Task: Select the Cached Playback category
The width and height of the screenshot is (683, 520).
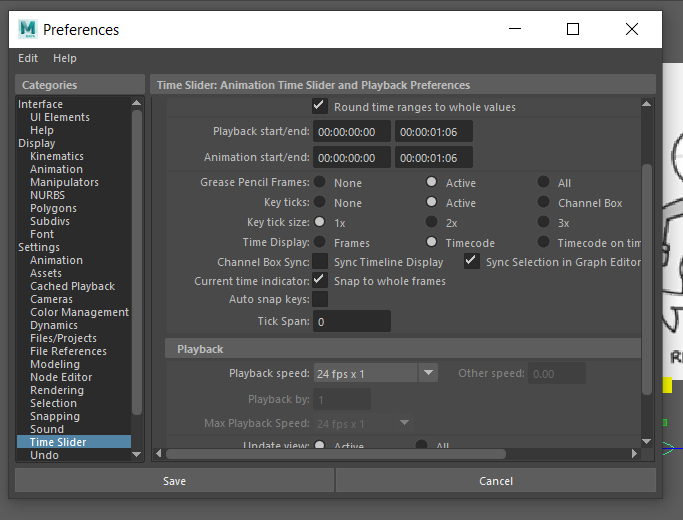Action: tap(72, 286)
